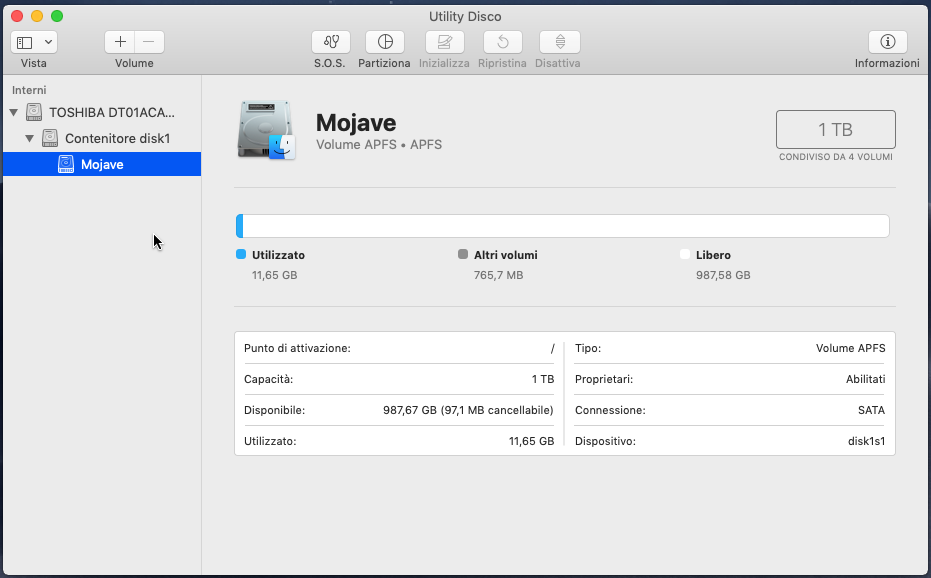
Task: Open the Informazioni info button
Action: pyautogui.click(x=888, y=42)
